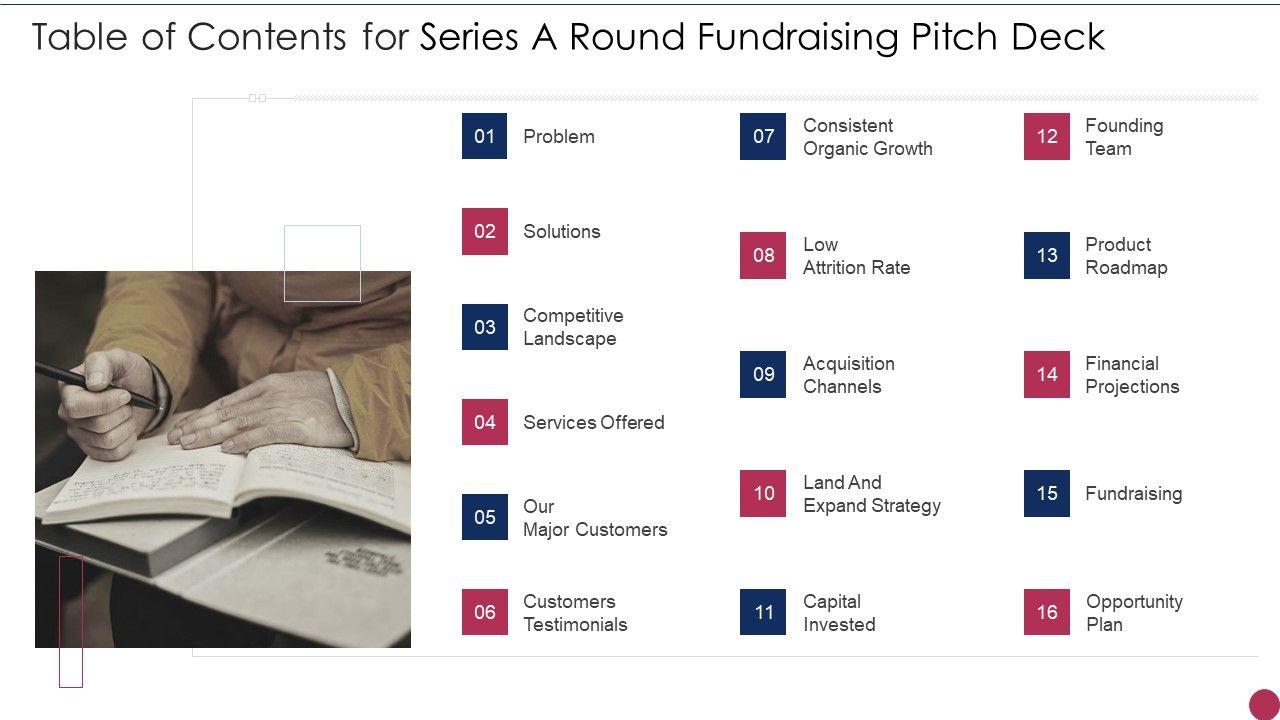
Task: Select the 02 box next to Solutions
Action: [484, 231]
